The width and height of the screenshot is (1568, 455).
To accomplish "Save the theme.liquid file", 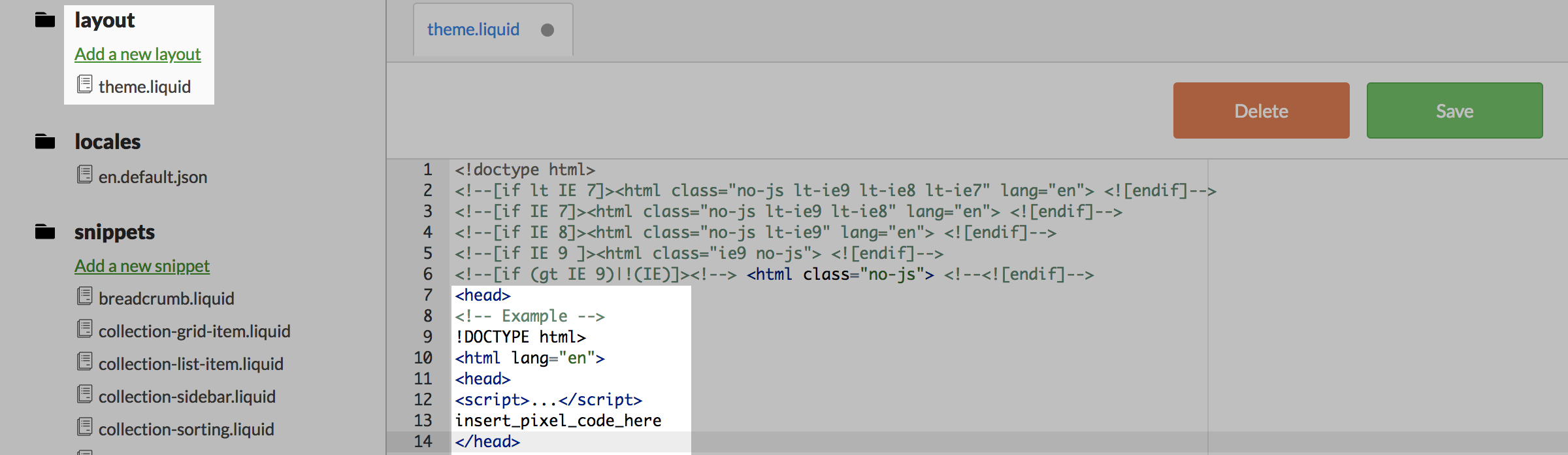I will (x=1454, y=110).
